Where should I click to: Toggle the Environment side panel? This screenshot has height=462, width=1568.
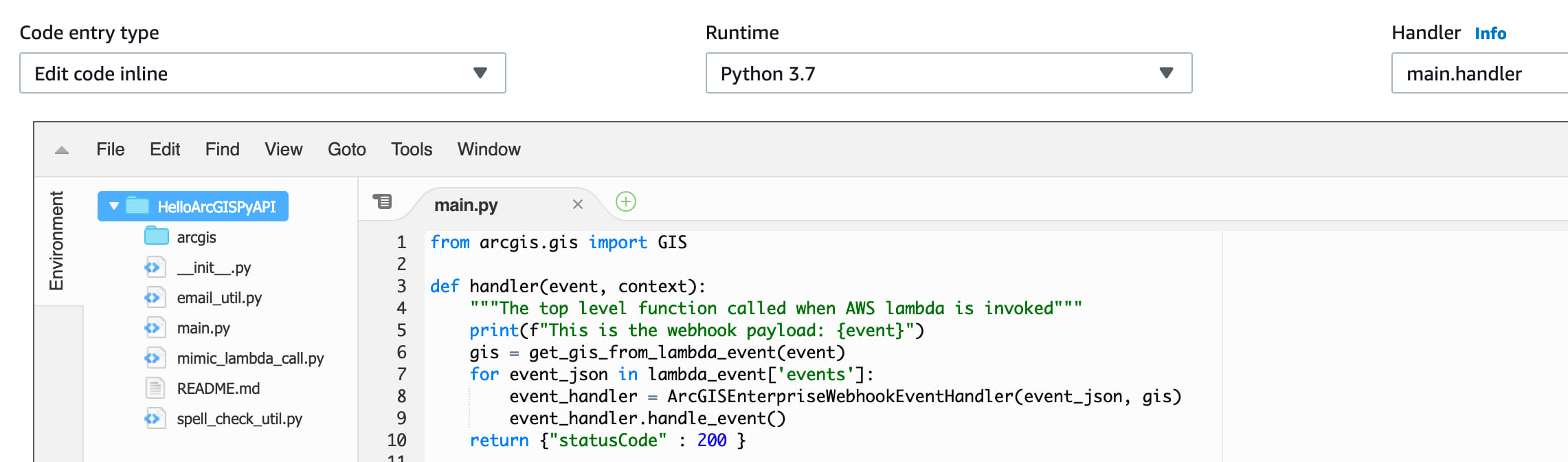(x=57, y=241)
